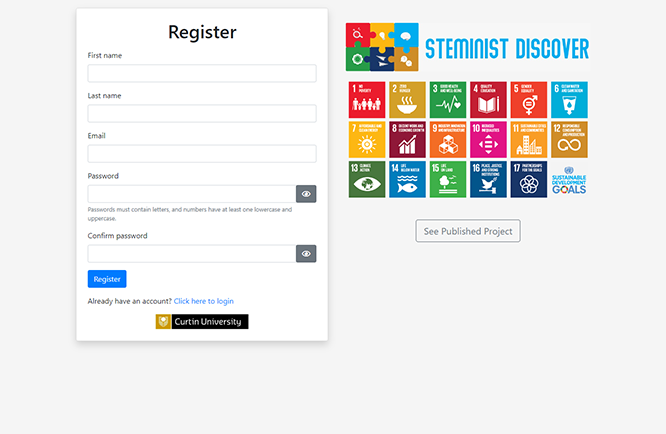Select SDG 16 Peace Justice tile
Screen dimensions: 666x434
[488, 179]
